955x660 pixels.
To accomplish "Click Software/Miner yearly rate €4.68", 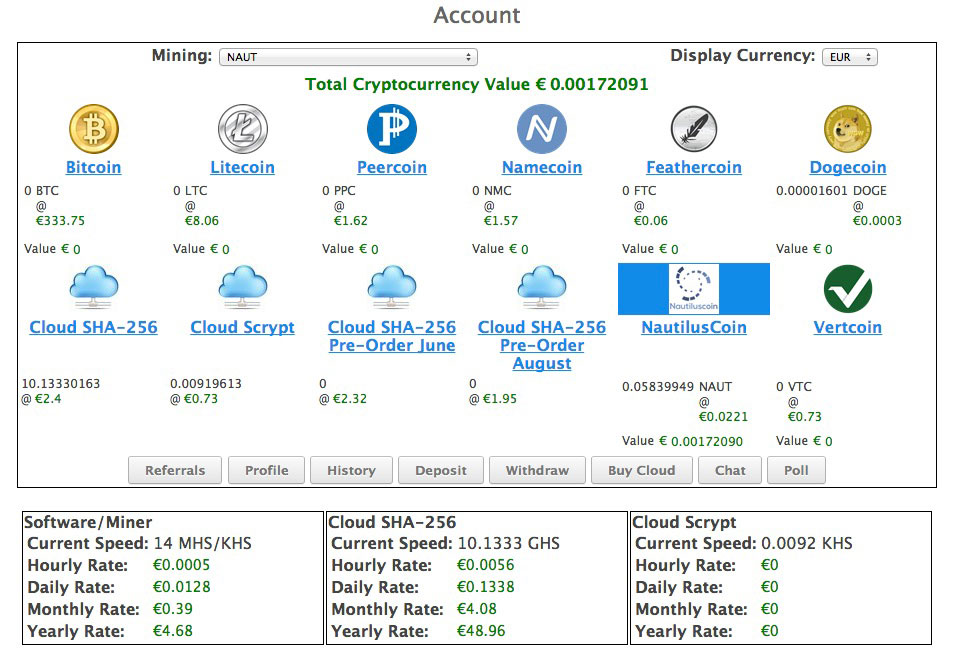I will coord(173,631).
